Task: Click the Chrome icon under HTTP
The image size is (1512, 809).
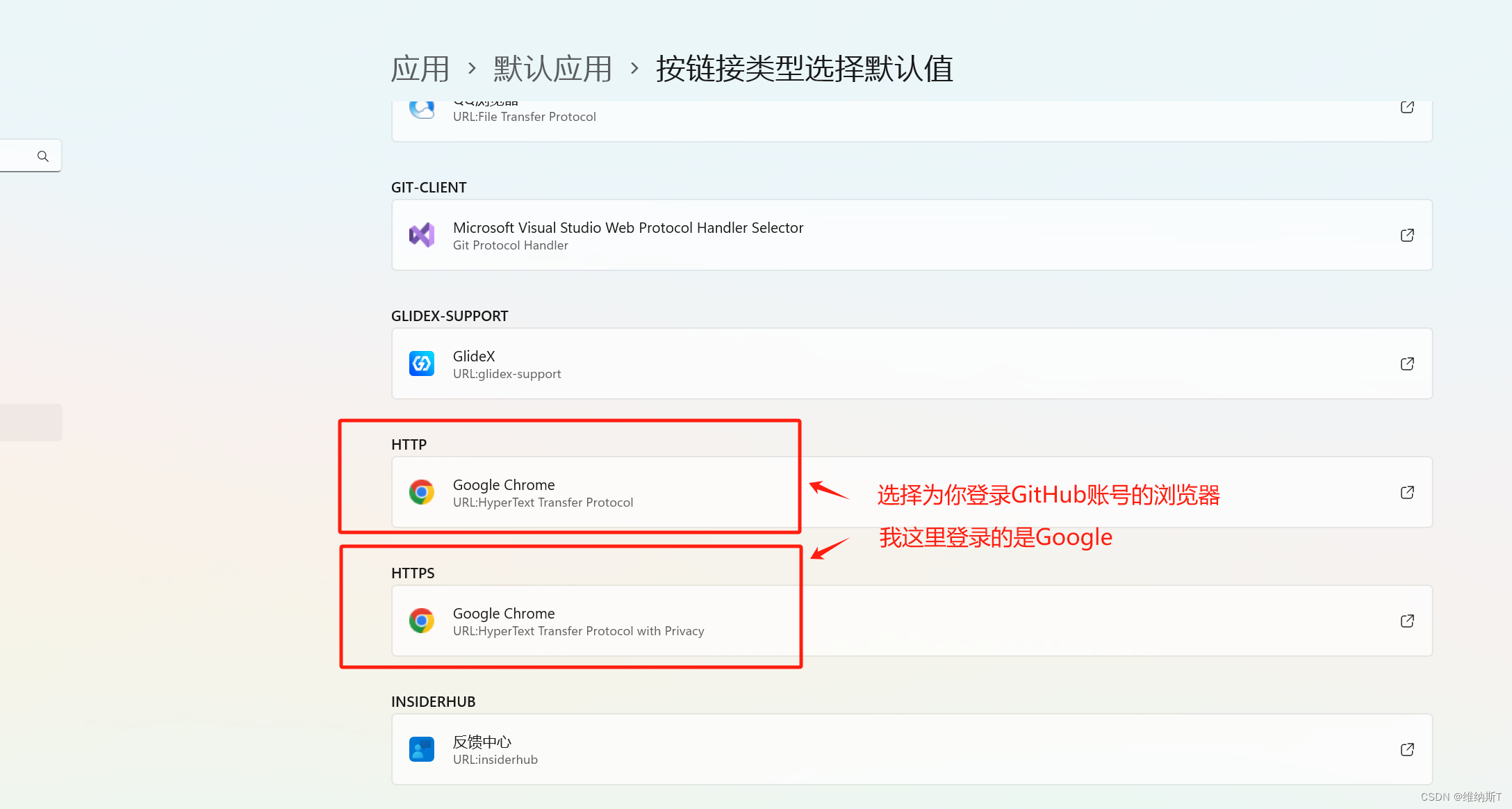Action: pyautogui.click(x=422, y=492)
